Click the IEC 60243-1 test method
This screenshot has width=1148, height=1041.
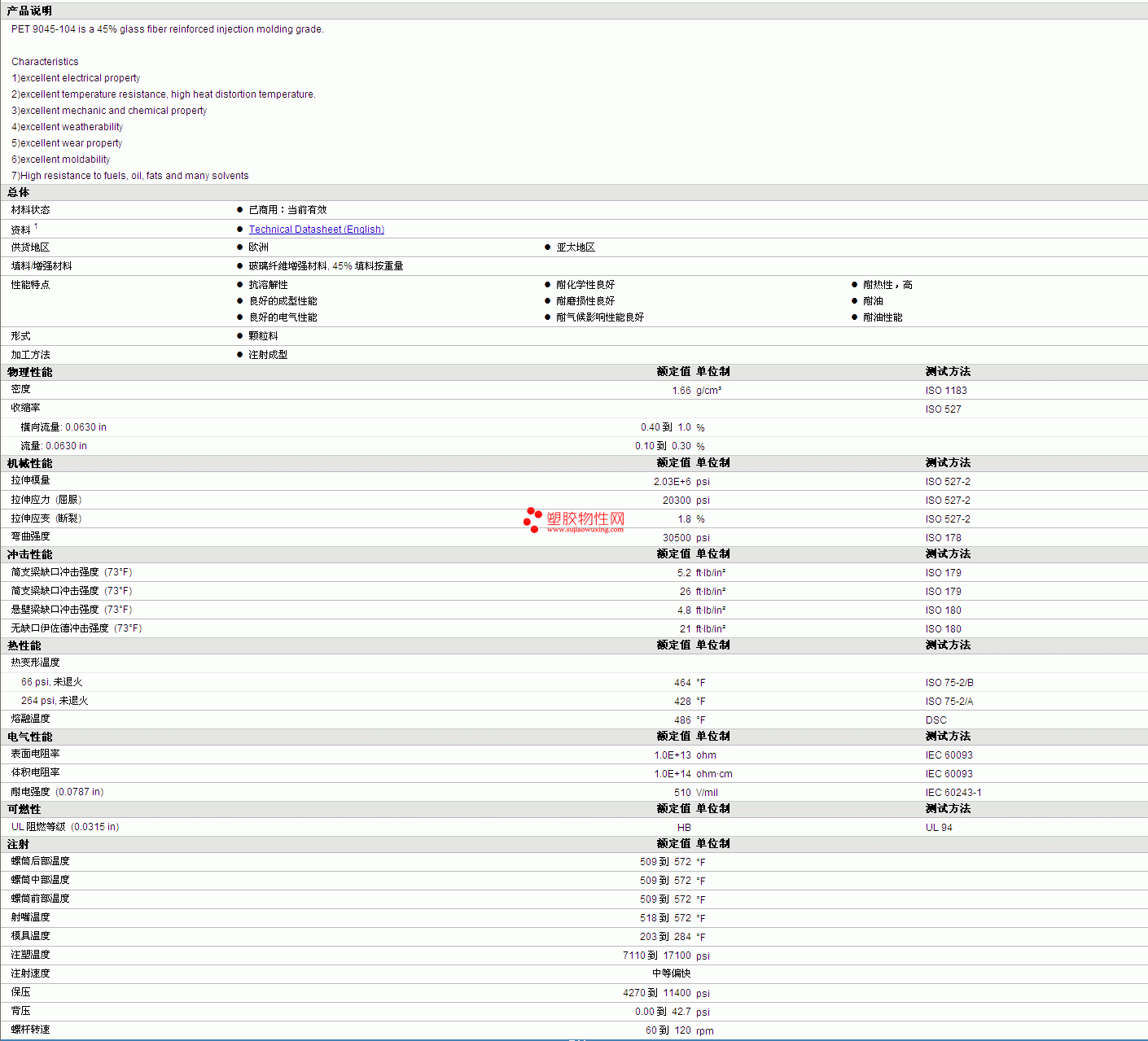click(x=953, y=793)
